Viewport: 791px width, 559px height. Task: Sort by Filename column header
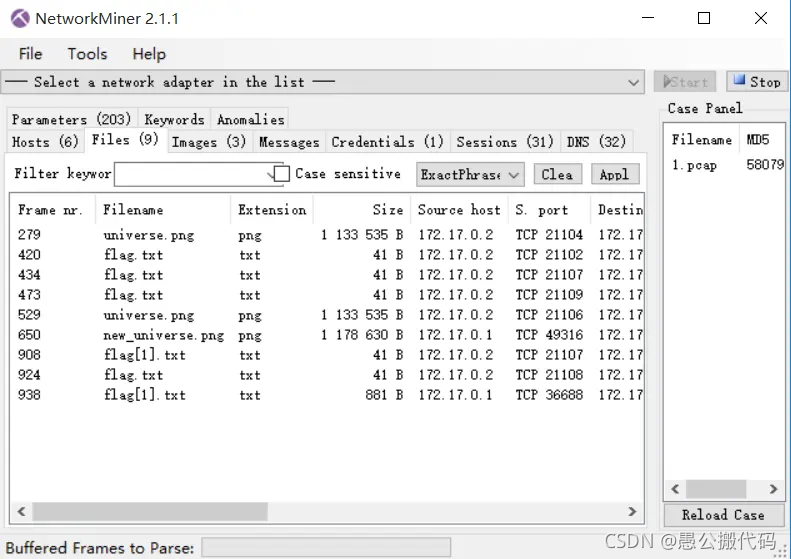coord(162,210)
